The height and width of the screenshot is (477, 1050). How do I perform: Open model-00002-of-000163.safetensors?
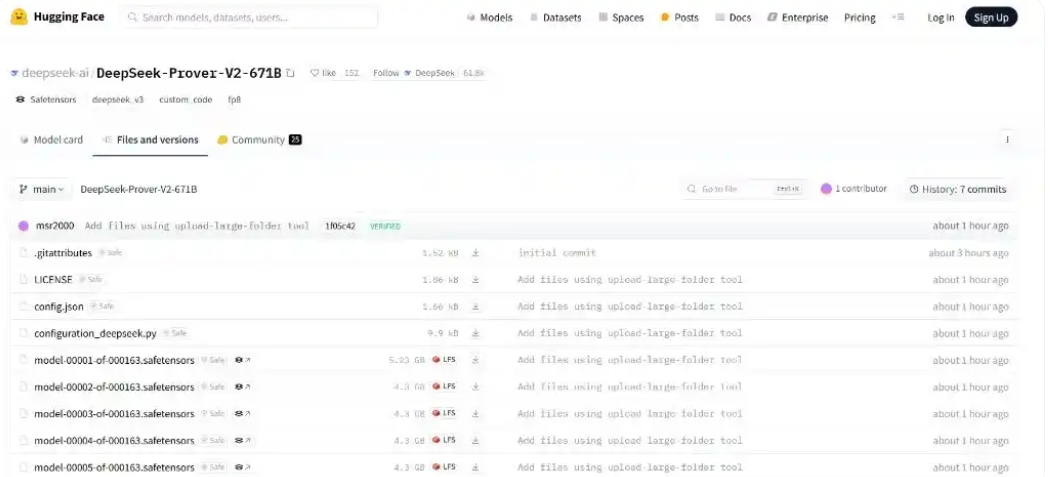pos(114,387)
